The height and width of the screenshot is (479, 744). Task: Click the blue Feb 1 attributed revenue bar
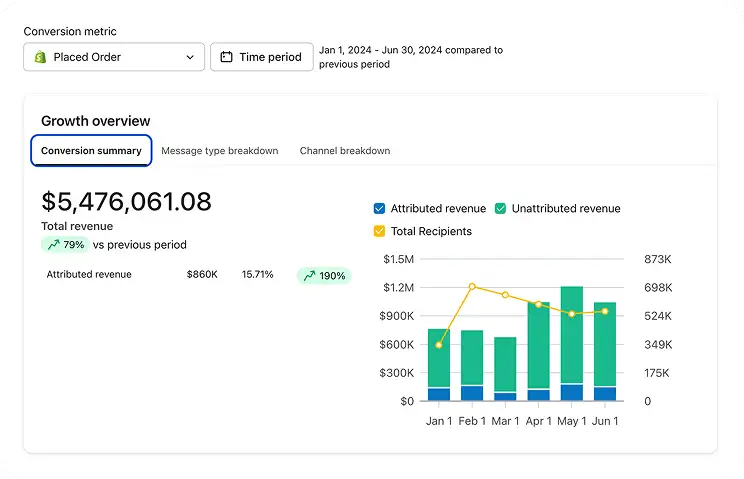(x=472, y=393)
